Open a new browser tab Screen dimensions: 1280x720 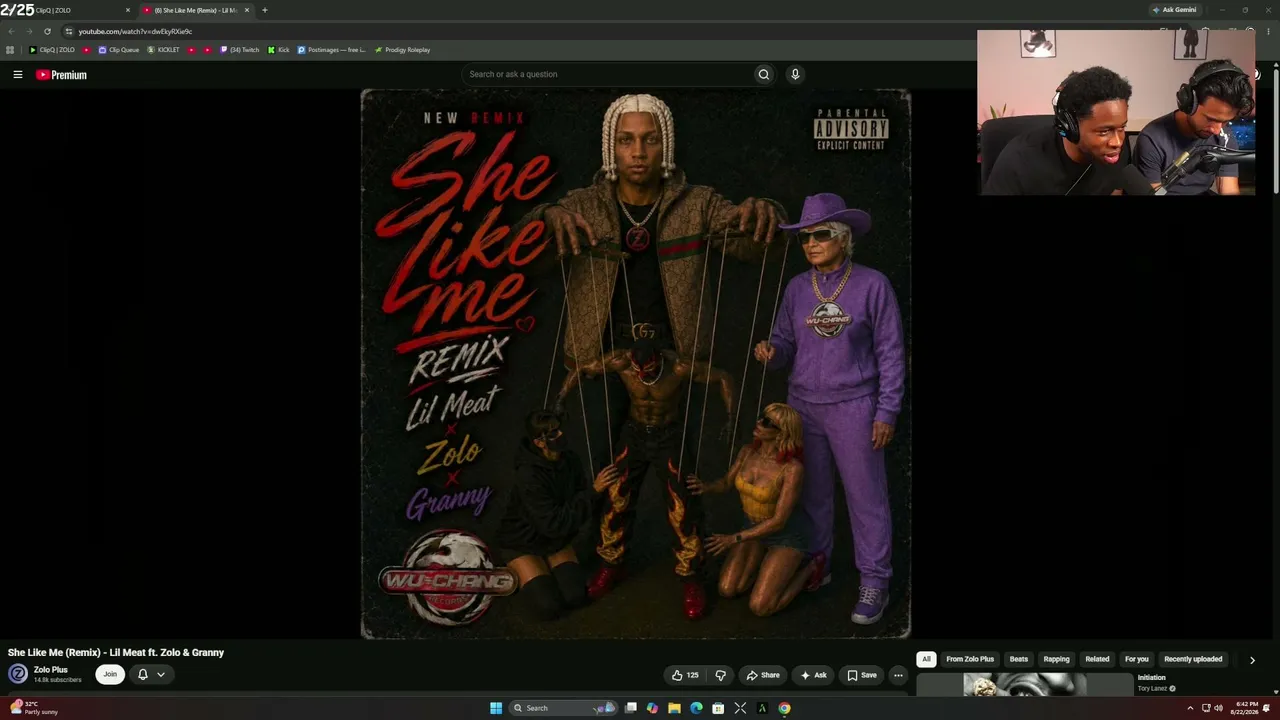[264, 10]
